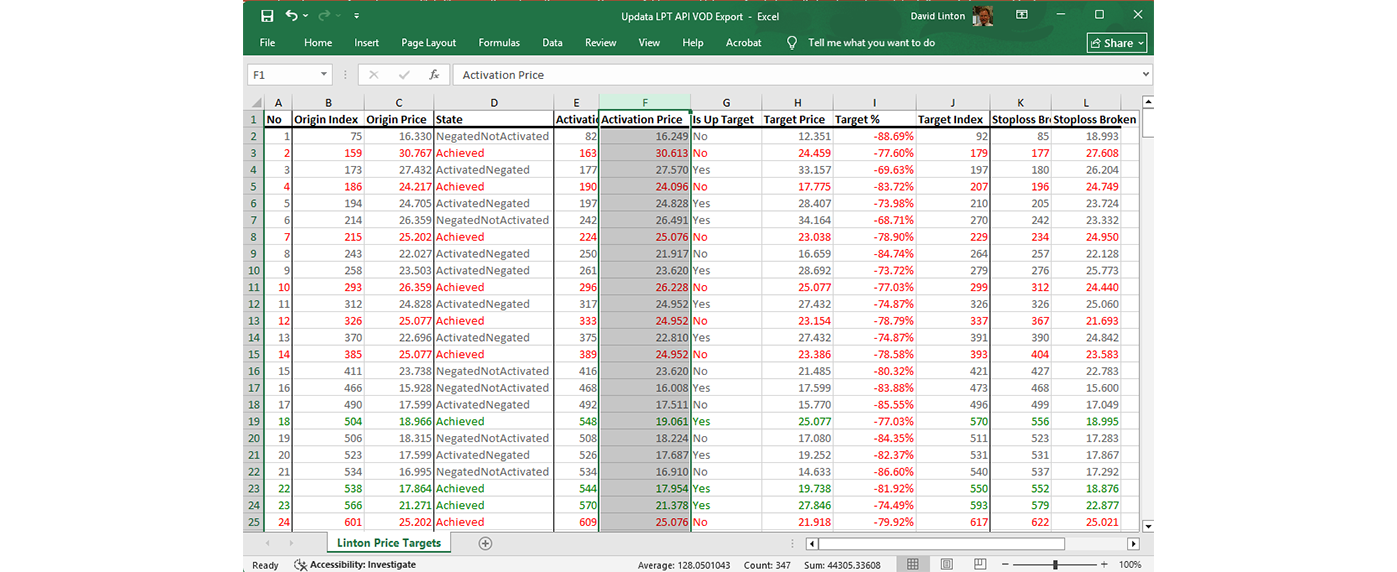Image resolution: width=1397 pixels, height=572 pixels.
Task: Click the zoom slider in the status bar
Action: click(x=1055, y=565)
